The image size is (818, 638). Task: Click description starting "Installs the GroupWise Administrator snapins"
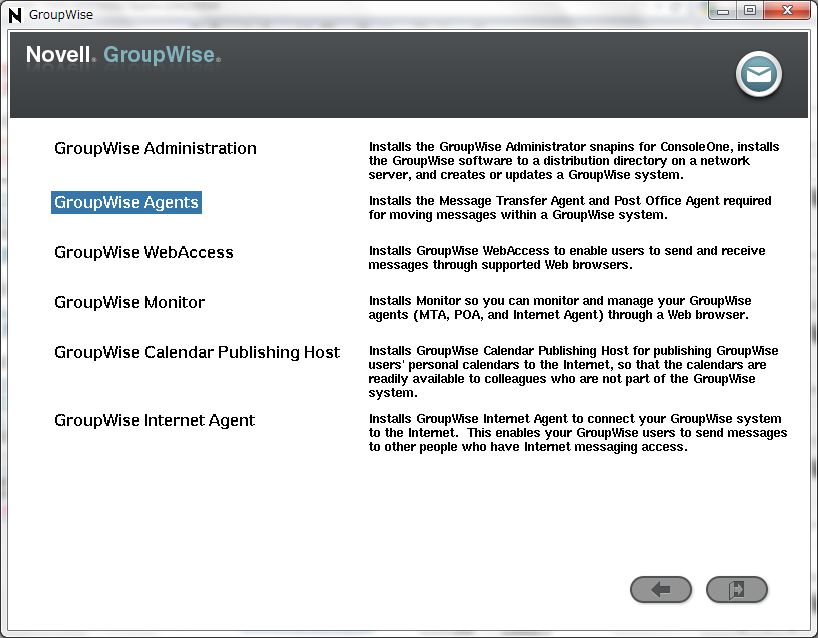[x=574, y=161]
